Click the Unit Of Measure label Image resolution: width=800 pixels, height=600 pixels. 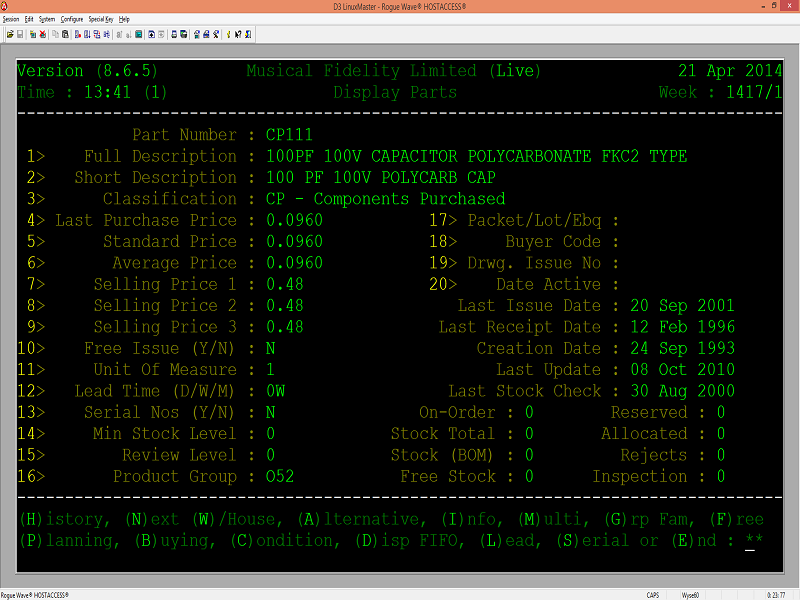pyautogui.click(x=165, y=369)
